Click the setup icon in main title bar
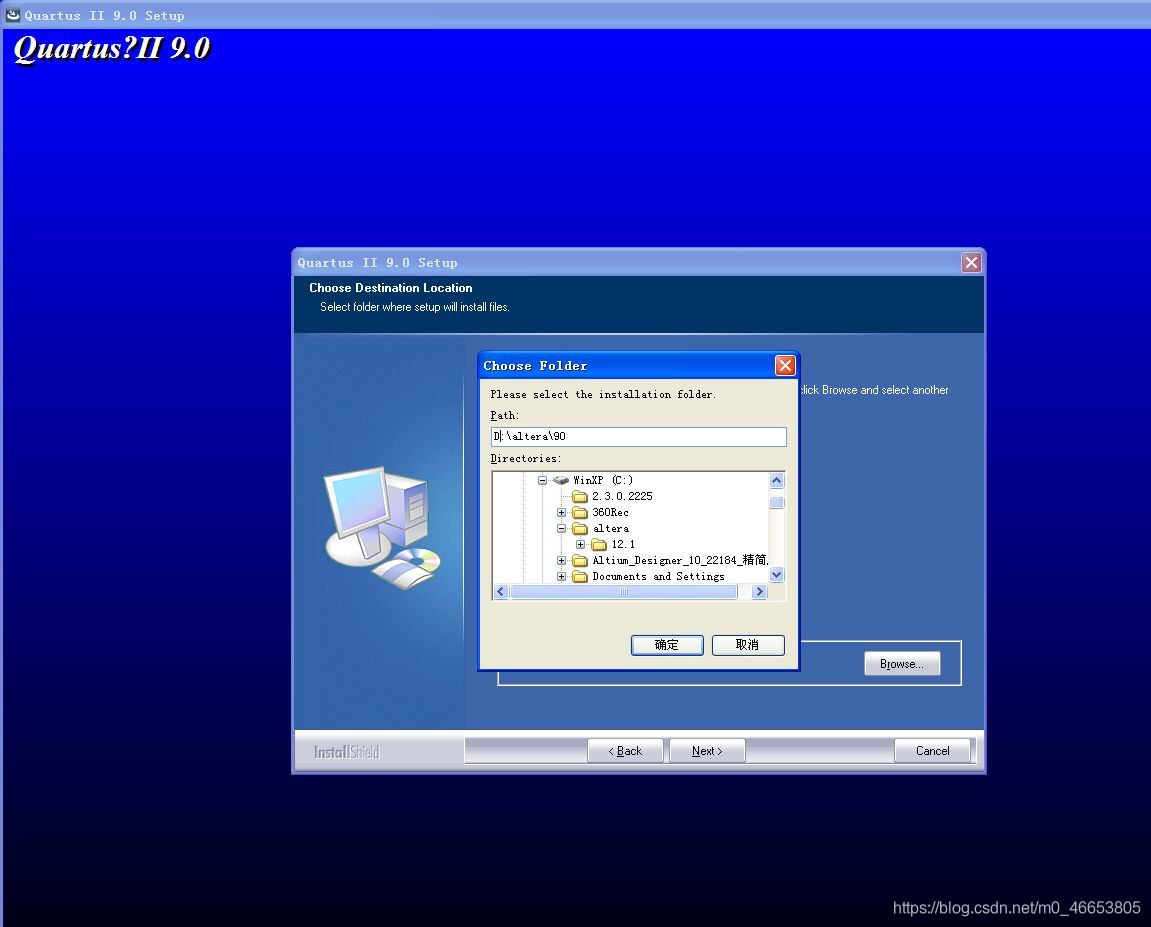 point(13,15)
